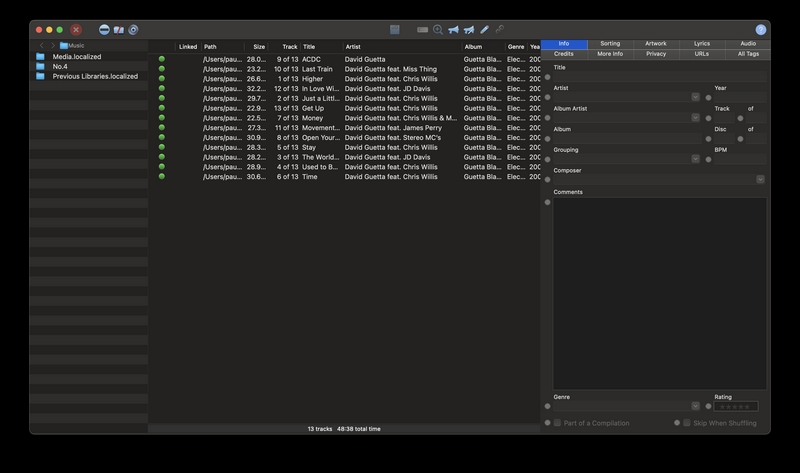Toggle the gray indicator dot beside Album field
Screen dimensions: 800x473
click(547, 139)
